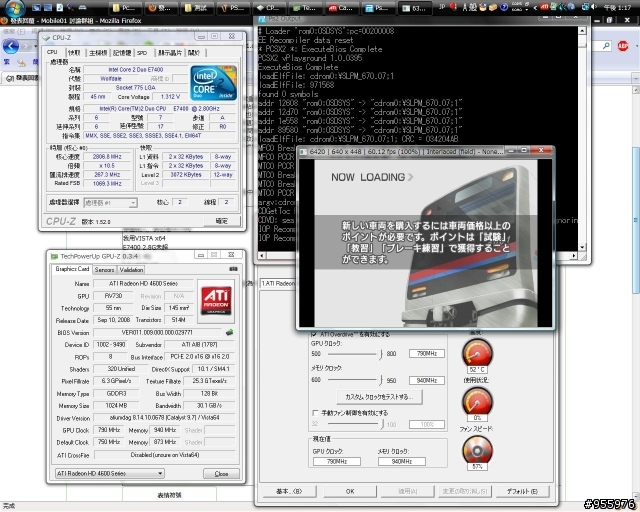Viewport: 640px width, 512px height.
Task: Click the GPU-Z title bar icon
Action: tap(54, 256)
